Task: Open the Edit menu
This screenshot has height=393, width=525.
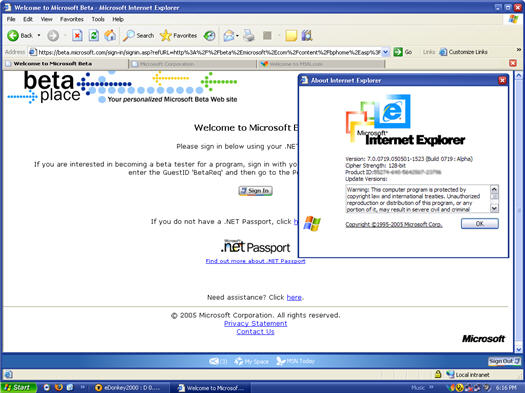Action: 28,19
